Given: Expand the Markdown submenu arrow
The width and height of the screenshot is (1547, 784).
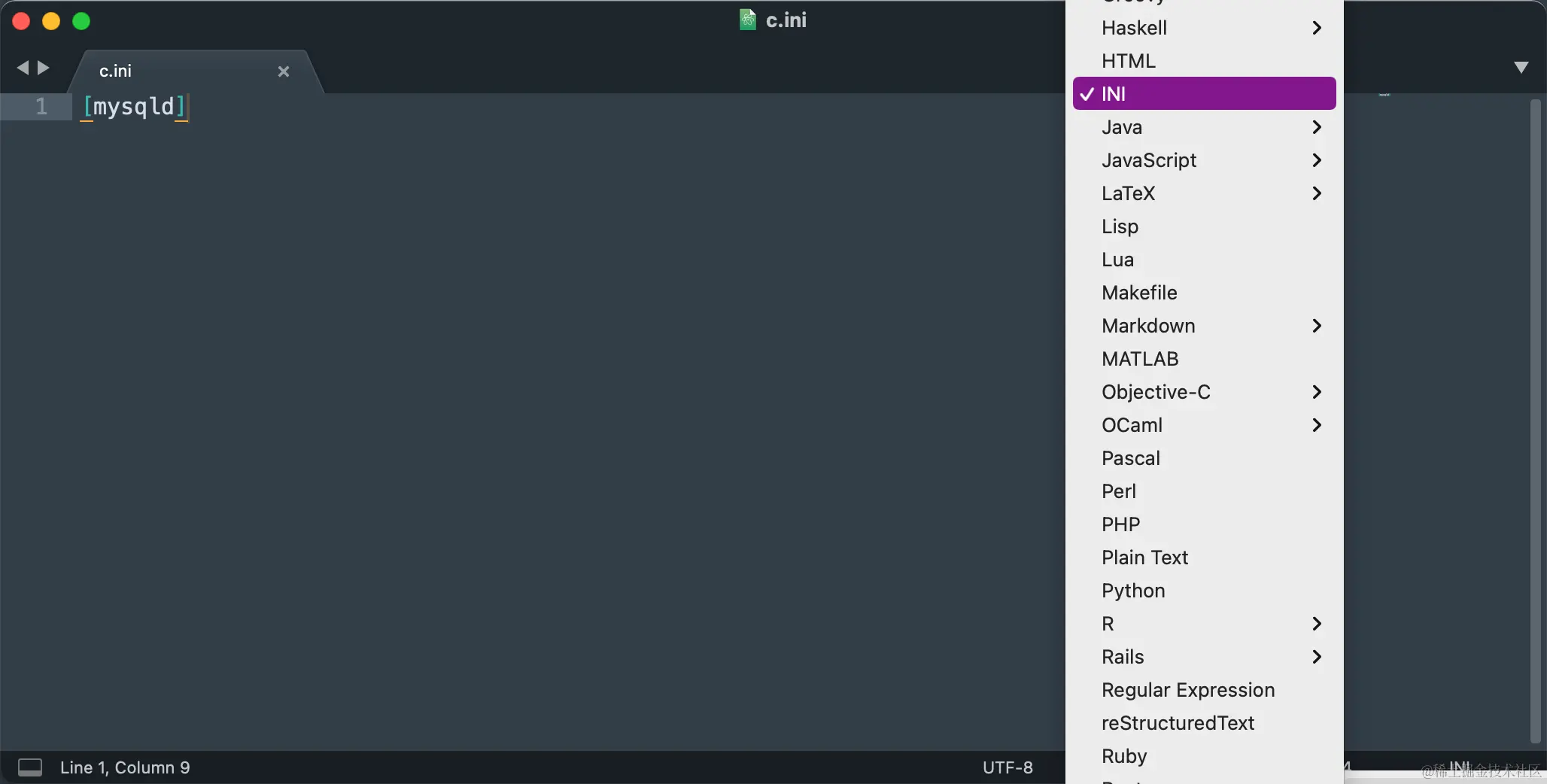Looking at the screenshot, I should click(1317, 326).
